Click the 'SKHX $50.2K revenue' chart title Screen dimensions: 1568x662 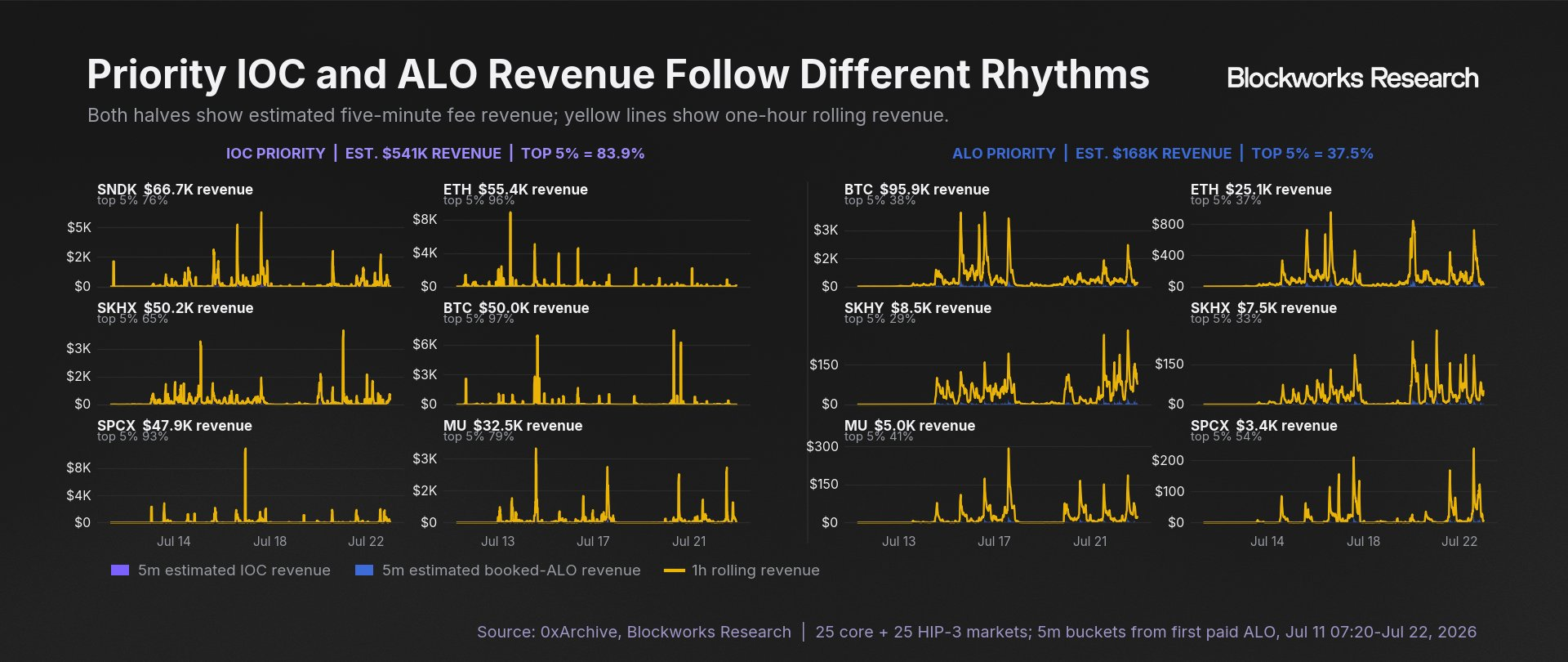(x=175, y=307)
